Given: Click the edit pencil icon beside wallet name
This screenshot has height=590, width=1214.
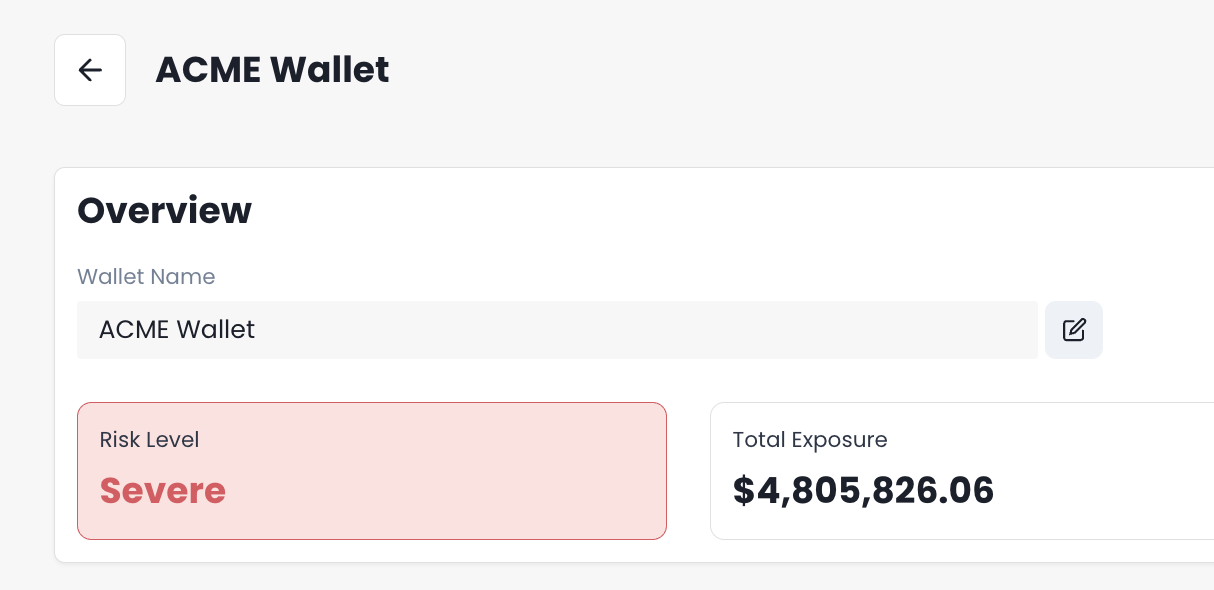Looking at the screenshot, I should (1074, 330).
